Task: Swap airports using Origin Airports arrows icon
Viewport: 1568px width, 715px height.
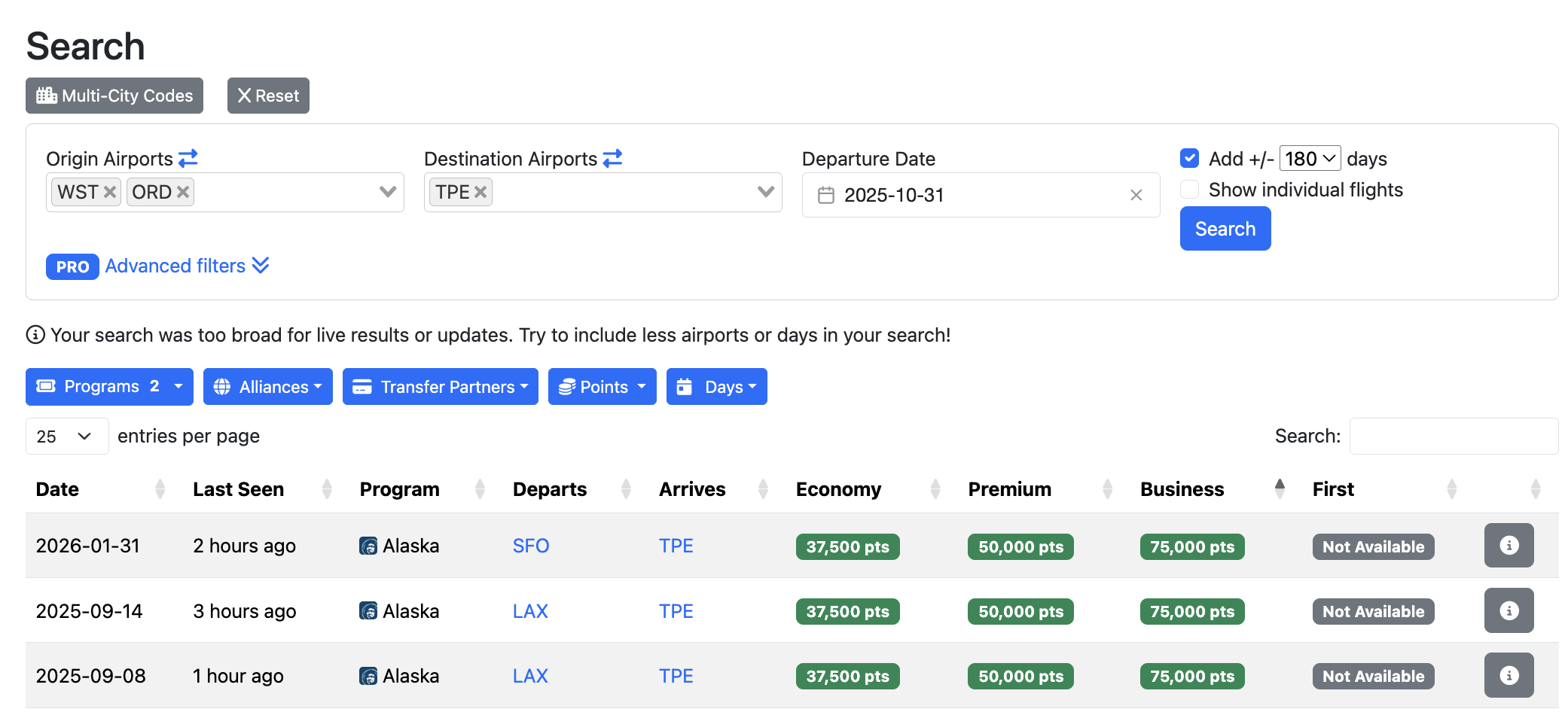Action: pyautogui.click(x=188, y=158)
